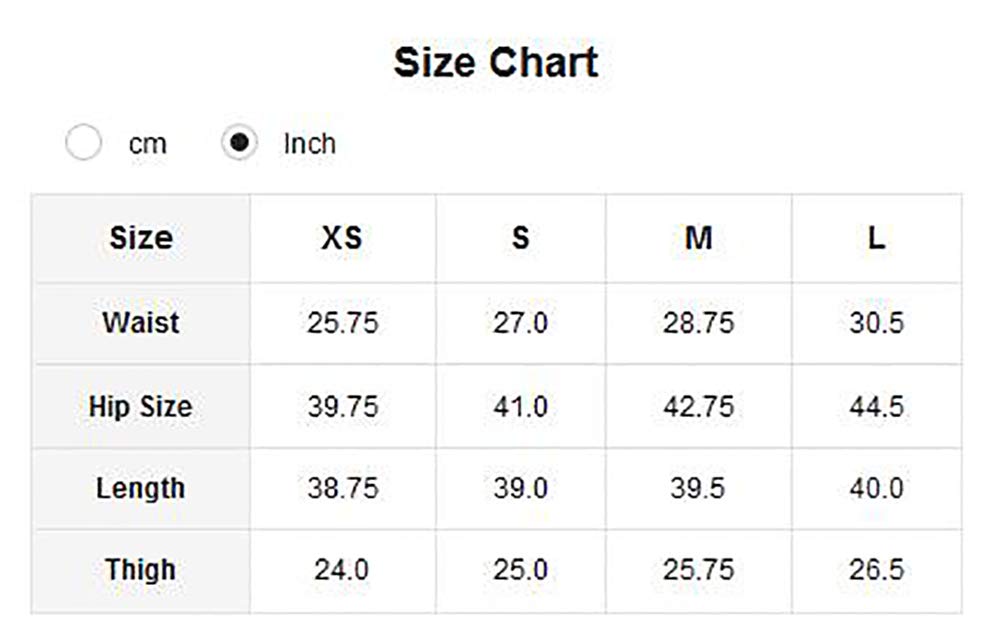Image resolution: width=1000 pixels, height=626 pixels.
Task: Click the Inch label text
Action: [x=309, y=144]
